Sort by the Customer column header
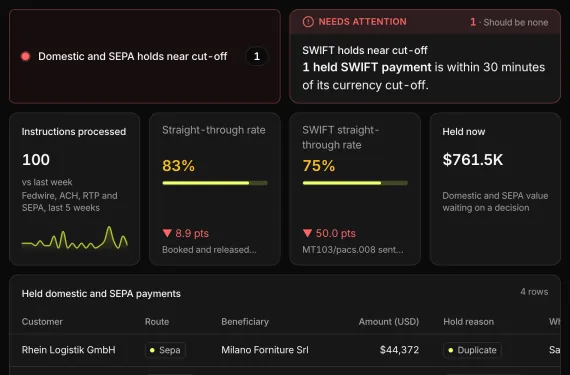Viewport: 570px width, 375px height. [42, 322]
